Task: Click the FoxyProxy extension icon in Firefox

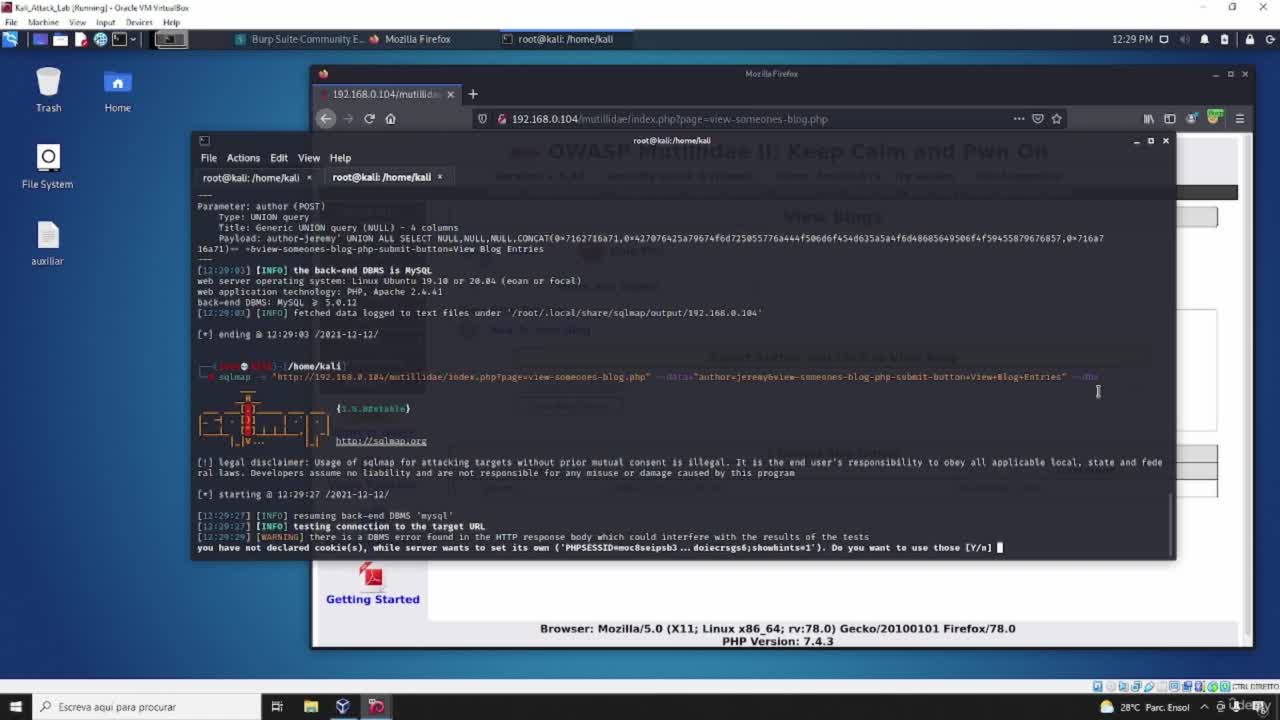Action: coord(1215,118)
